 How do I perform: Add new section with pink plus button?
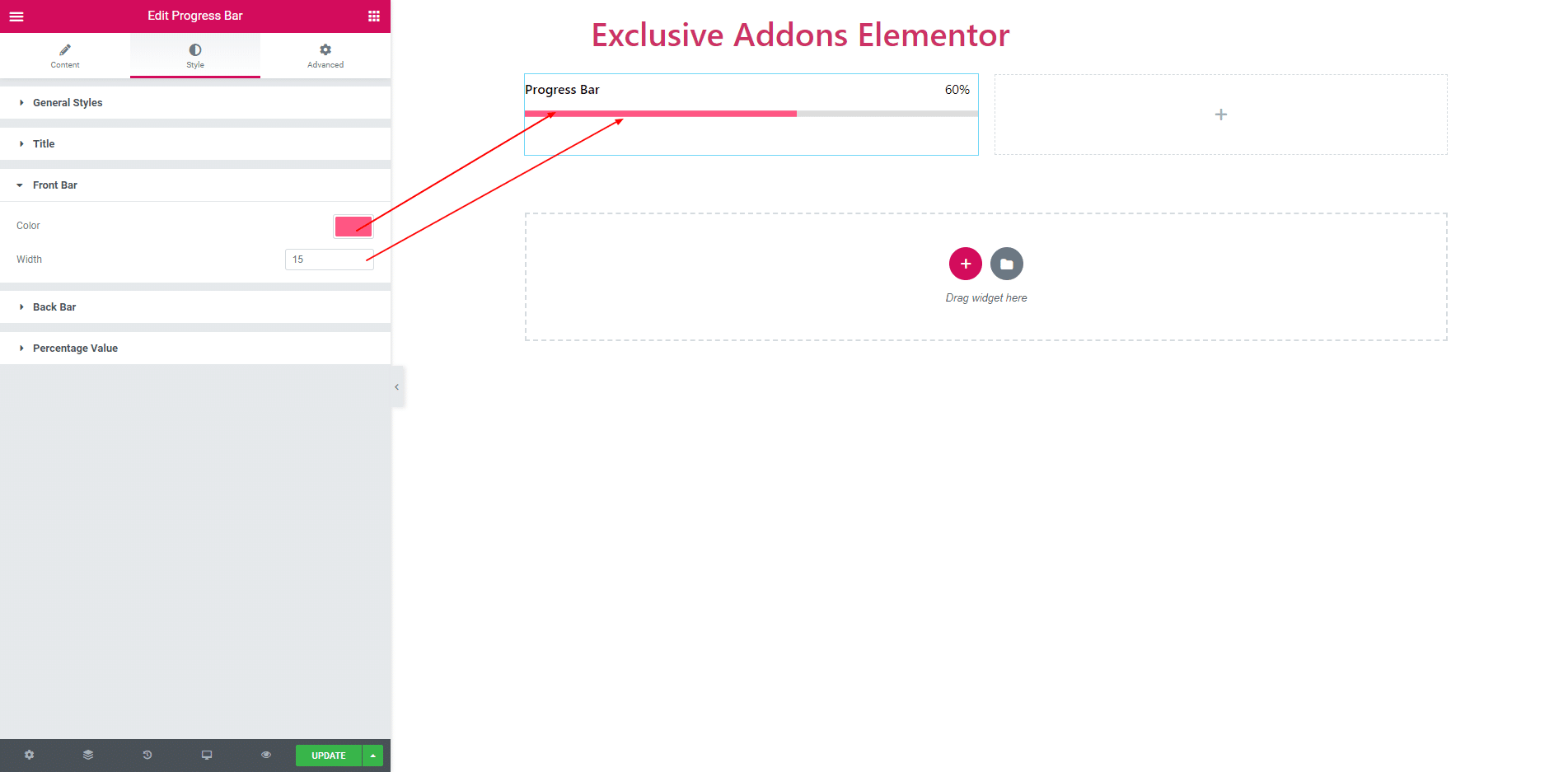(966, 264)
